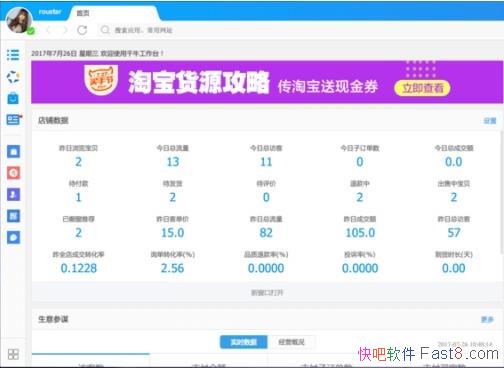Viewport: 504px width, 368px height.
Task: Click the 店铺数据 section heading
Action: (53, 121)
